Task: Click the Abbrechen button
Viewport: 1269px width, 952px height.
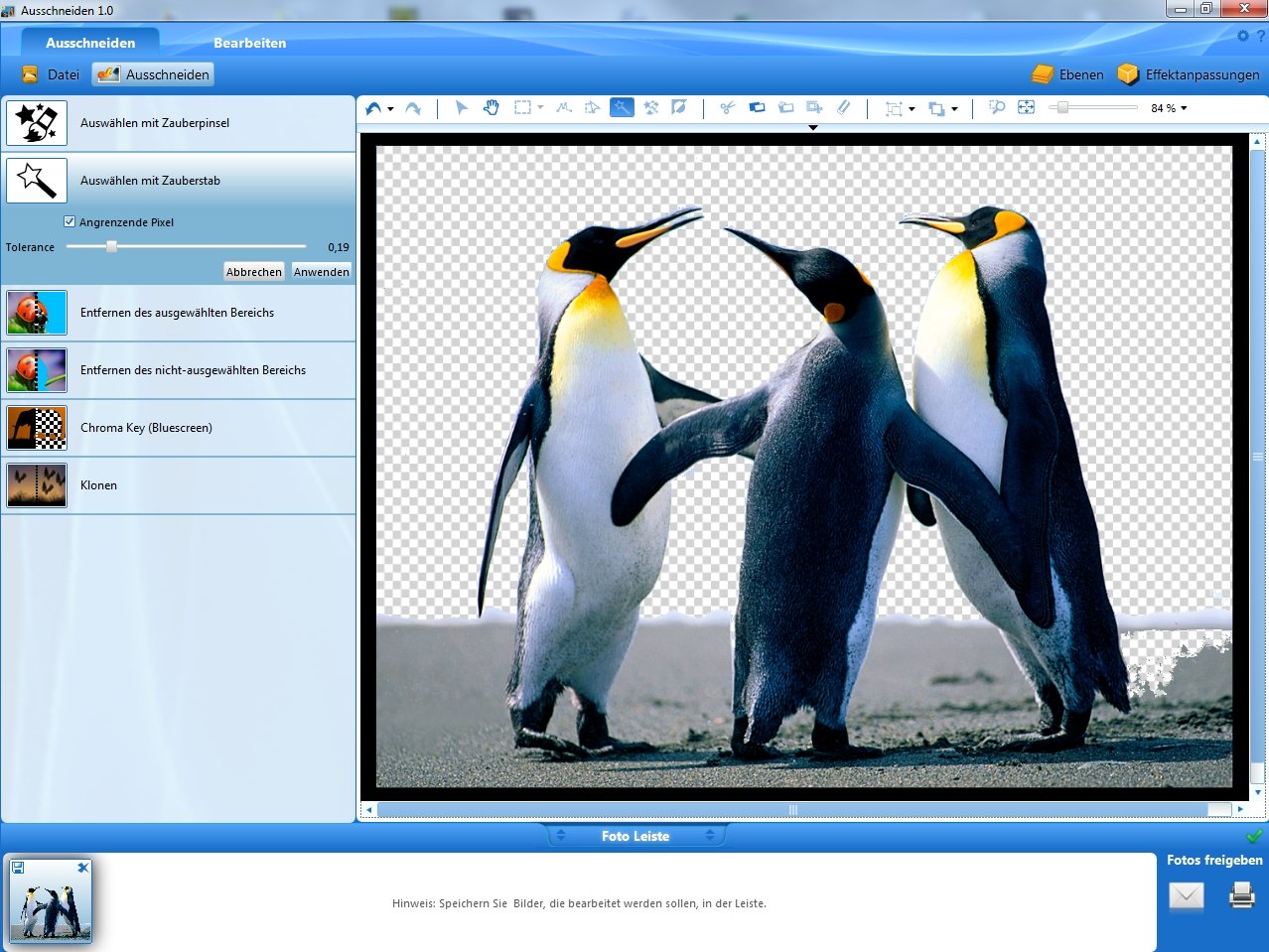Action: point(254,271)
